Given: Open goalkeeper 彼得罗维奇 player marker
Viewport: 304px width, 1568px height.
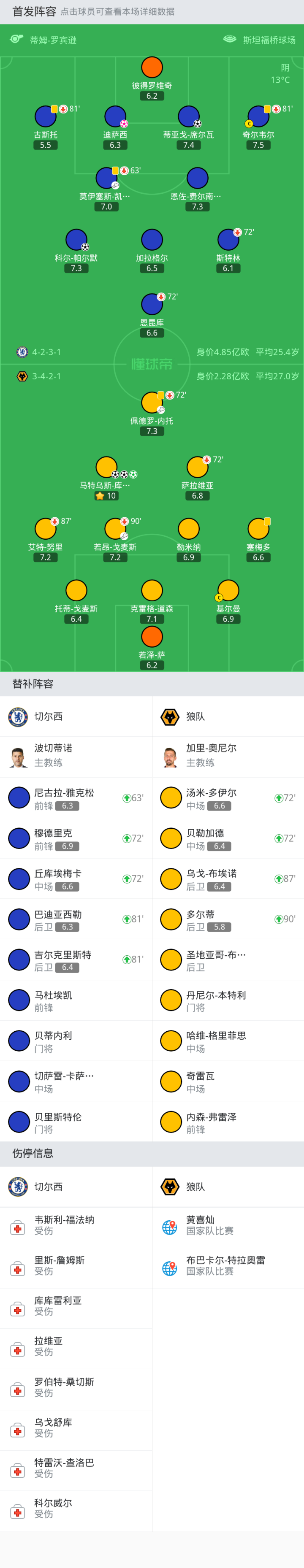Looking at the screenshot, I should click(152, 68).
